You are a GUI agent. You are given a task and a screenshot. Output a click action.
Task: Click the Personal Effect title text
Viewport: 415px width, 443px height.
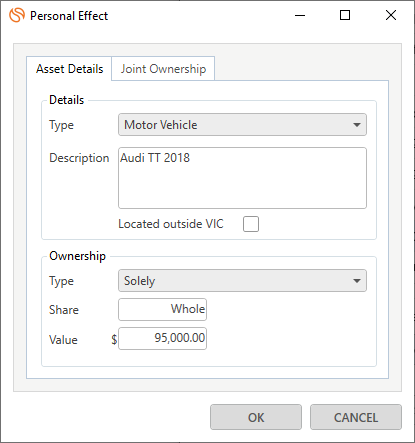(69, 16)
